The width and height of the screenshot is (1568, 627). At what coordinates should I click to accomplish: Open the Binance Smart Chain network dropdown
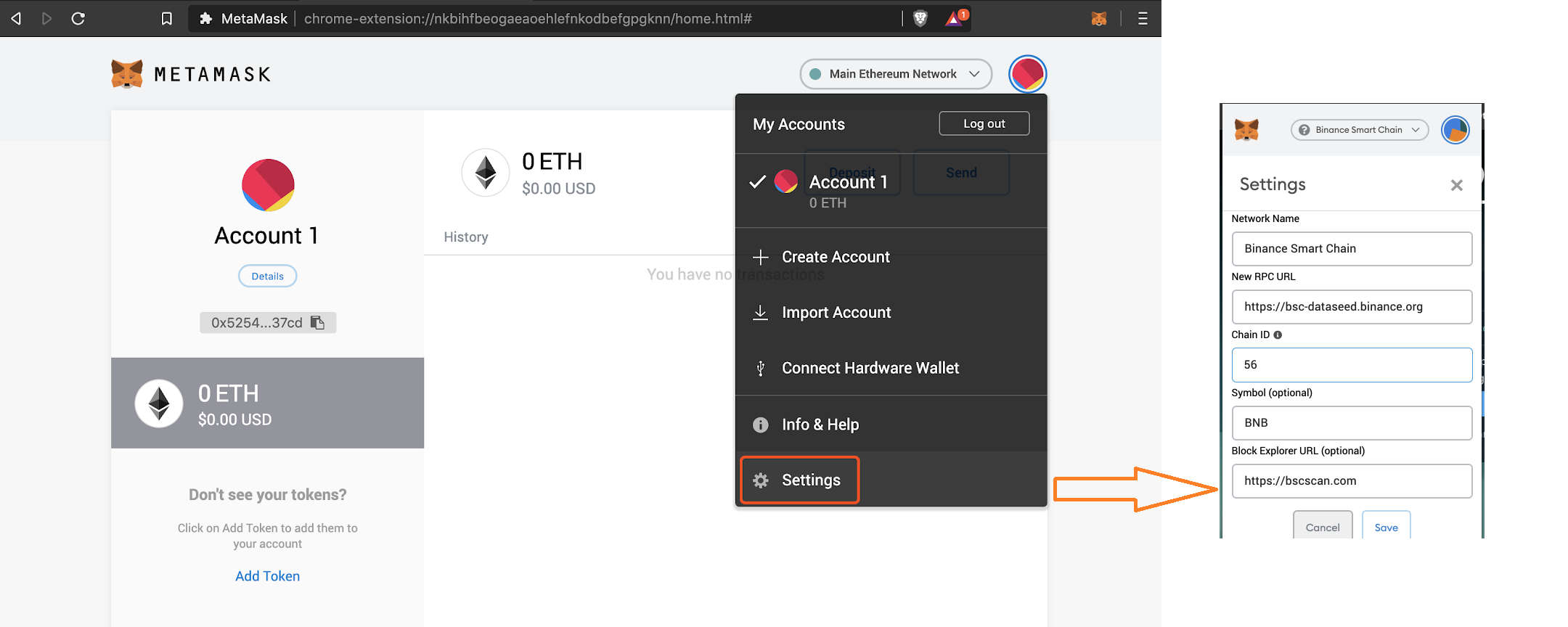[1359, 130]
